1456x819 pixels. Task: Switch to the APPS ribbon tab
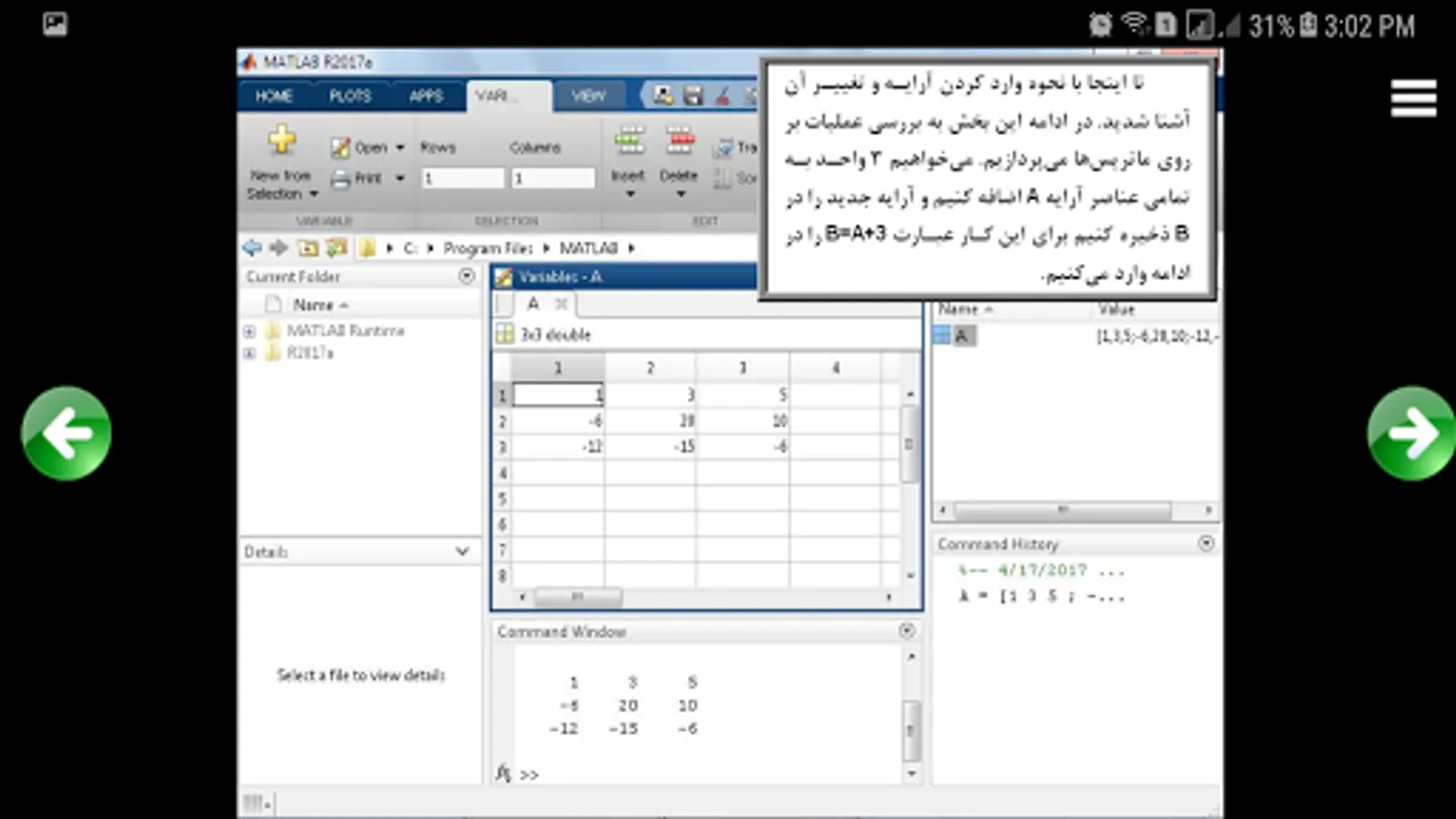(x=426, y=96)
